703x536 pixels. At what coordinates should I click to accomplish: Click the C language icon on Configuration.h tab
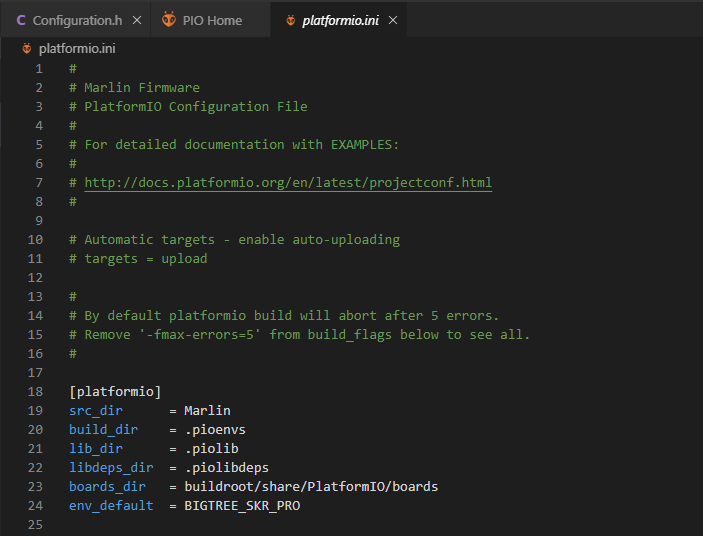pyautogui.click(x=21, y=20)
